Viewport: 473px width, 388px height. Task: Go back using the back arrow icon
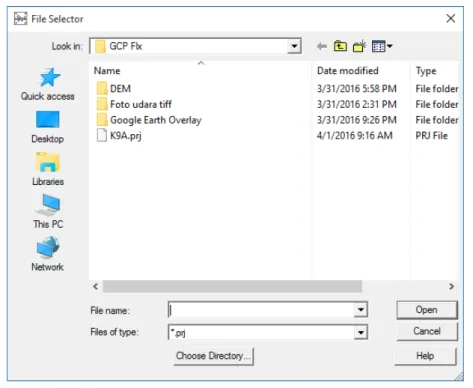click(x=322, y=46)
